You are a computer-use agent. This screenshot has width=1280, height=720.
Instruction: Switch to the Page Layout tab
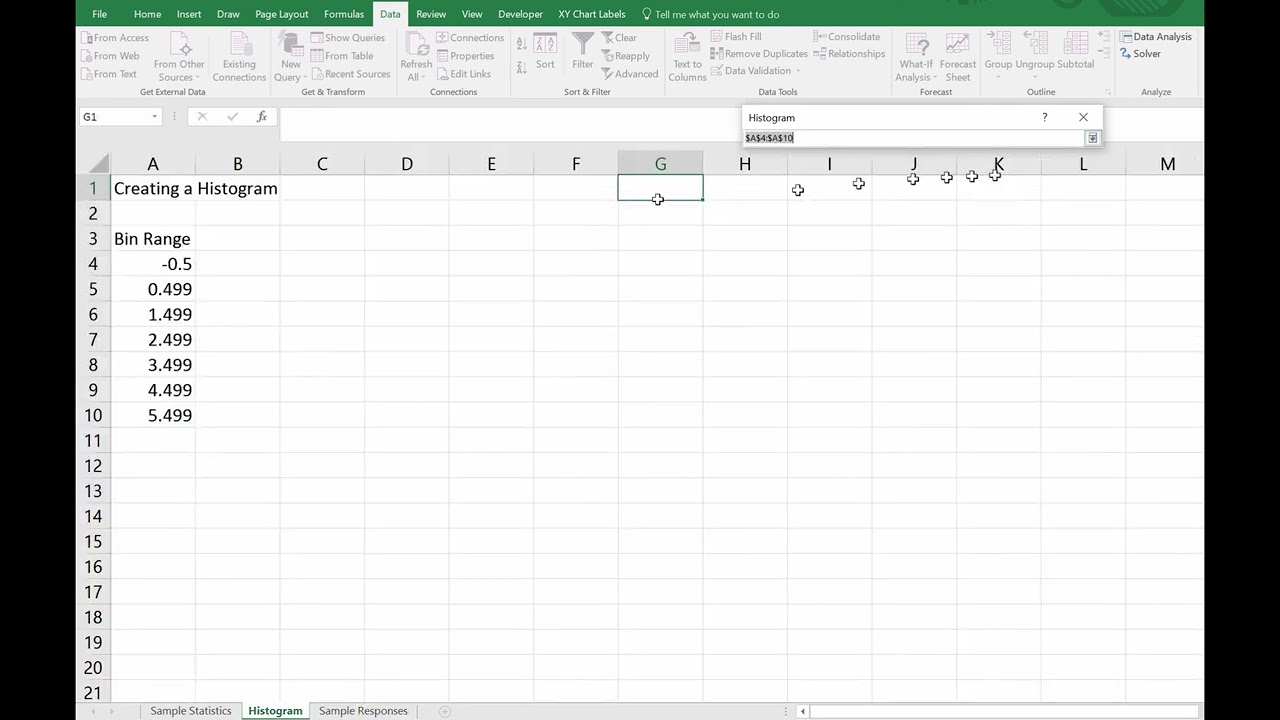coord(281,14)
